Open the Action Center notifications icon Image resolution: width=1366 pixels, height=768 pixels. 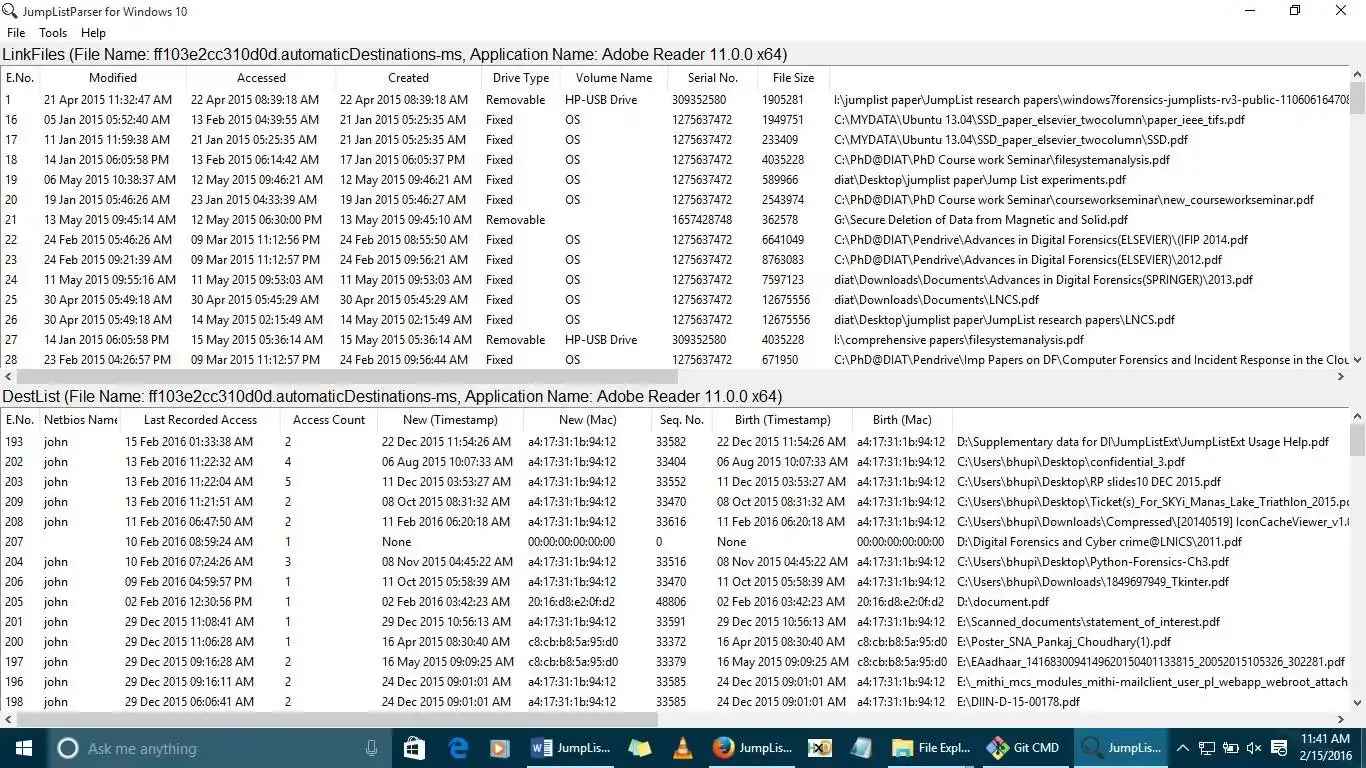(x=1277, y=748)
